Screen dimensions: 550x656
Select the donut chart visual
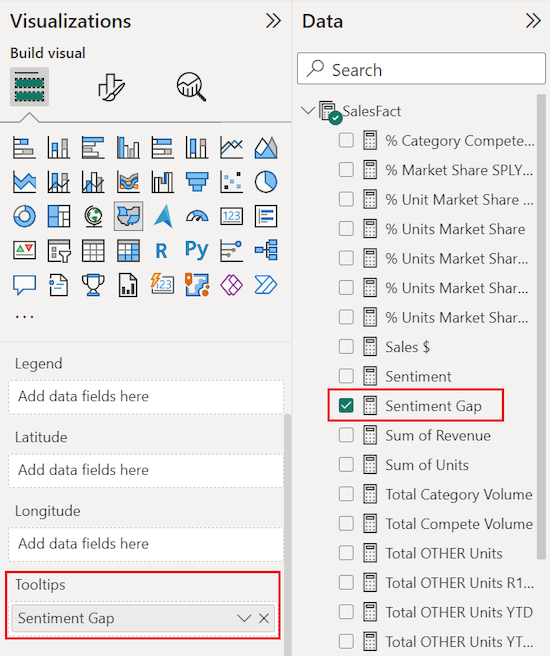click(24, 216)
